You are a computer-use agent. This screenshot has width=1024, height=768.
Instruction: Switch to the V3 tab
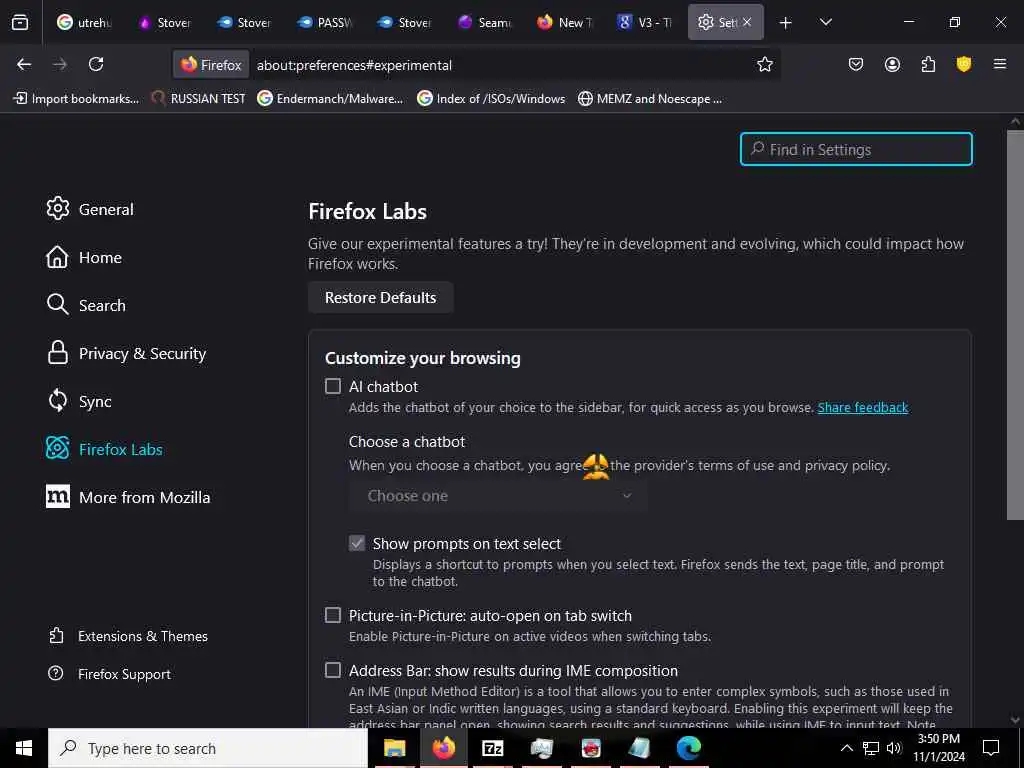645,22
